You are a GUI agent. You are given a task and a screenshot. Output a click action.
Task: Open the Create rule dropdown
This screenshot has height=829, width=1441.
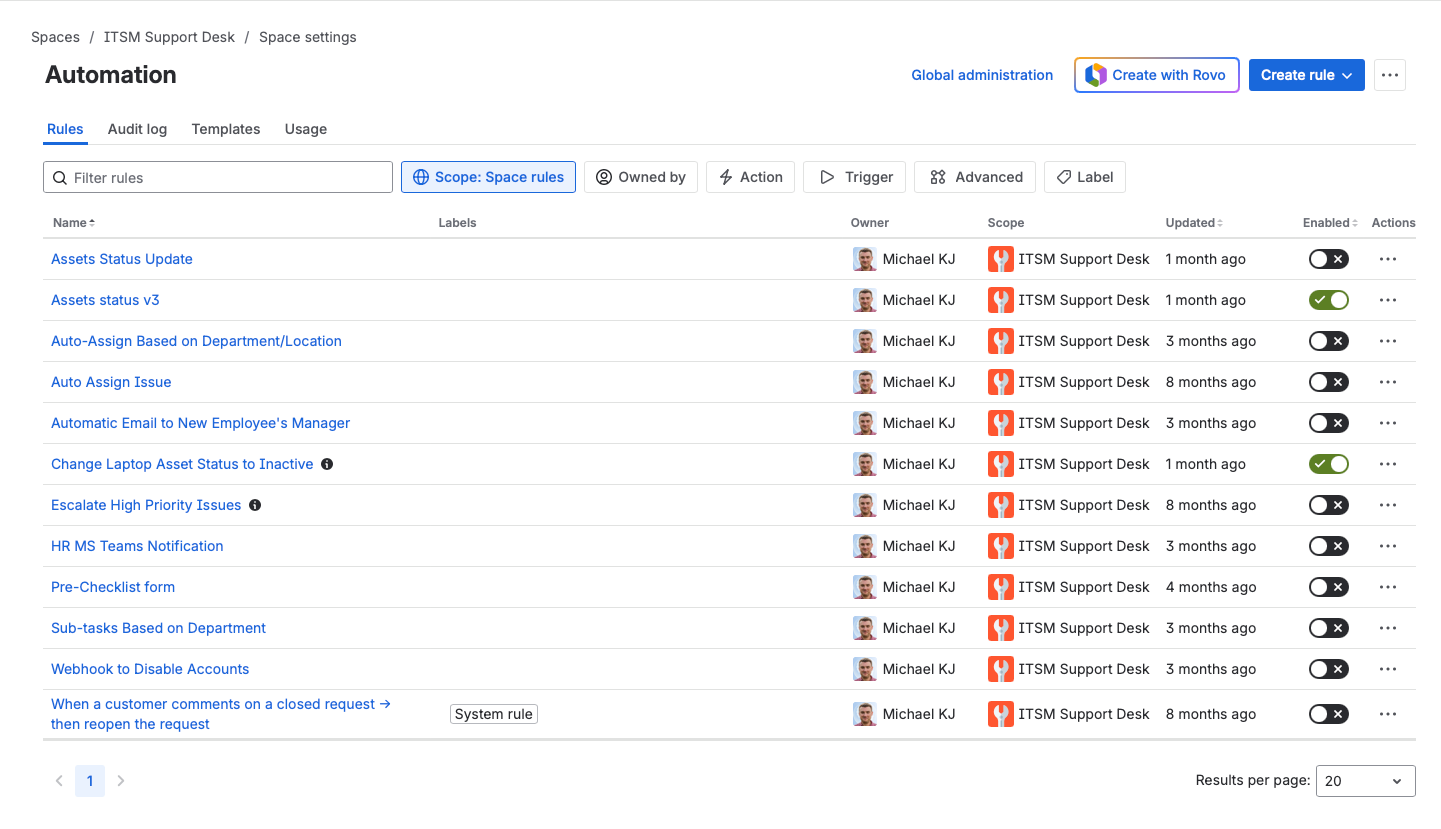tap(1306, 75)
